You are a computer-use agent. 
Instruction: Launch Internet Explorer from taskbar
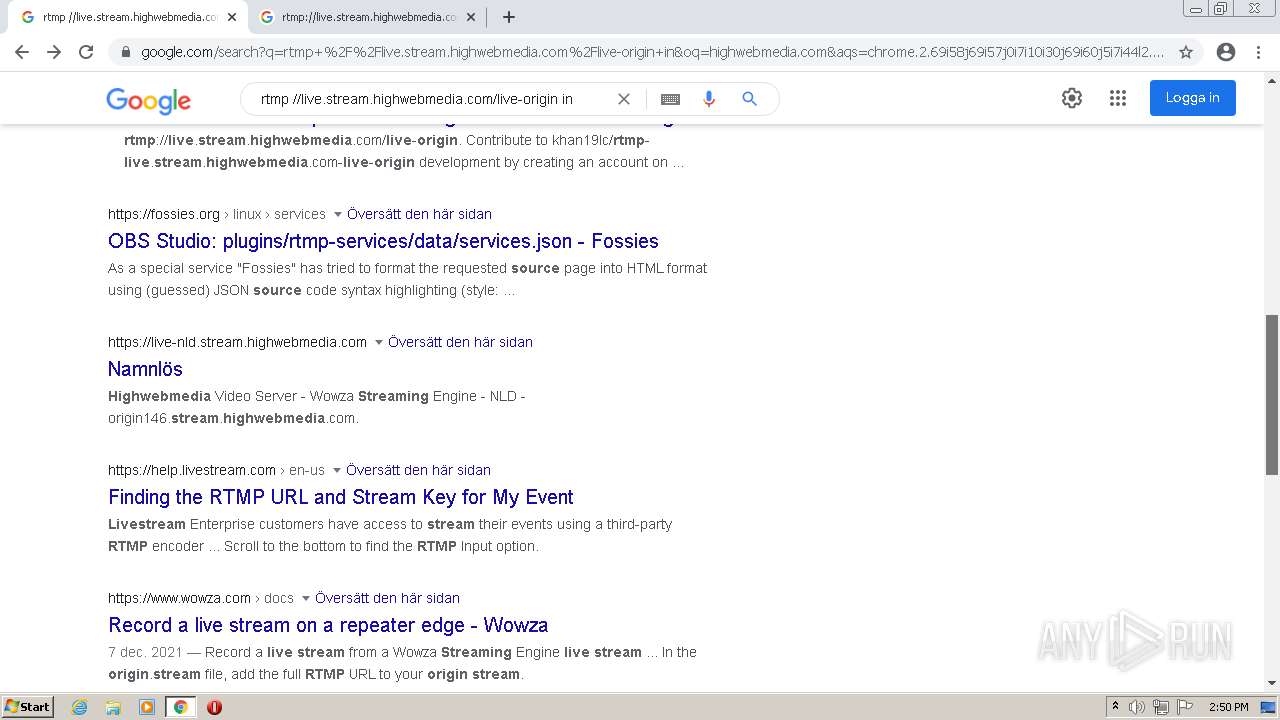pyautogui.click(x=80, y=707)
